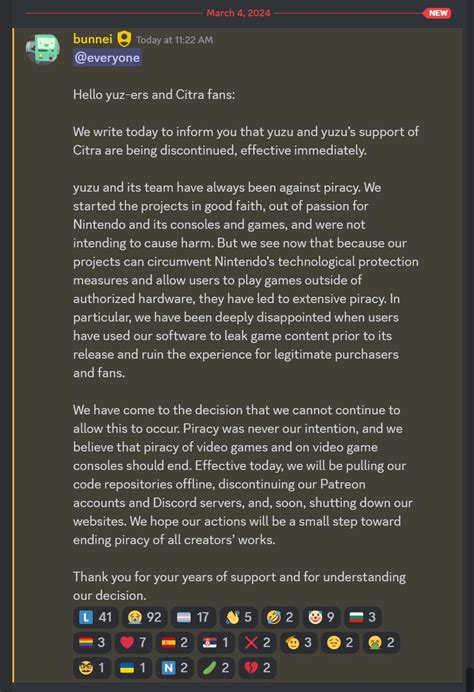
Task: Toggle the pickle reaction
Action: 216,667
